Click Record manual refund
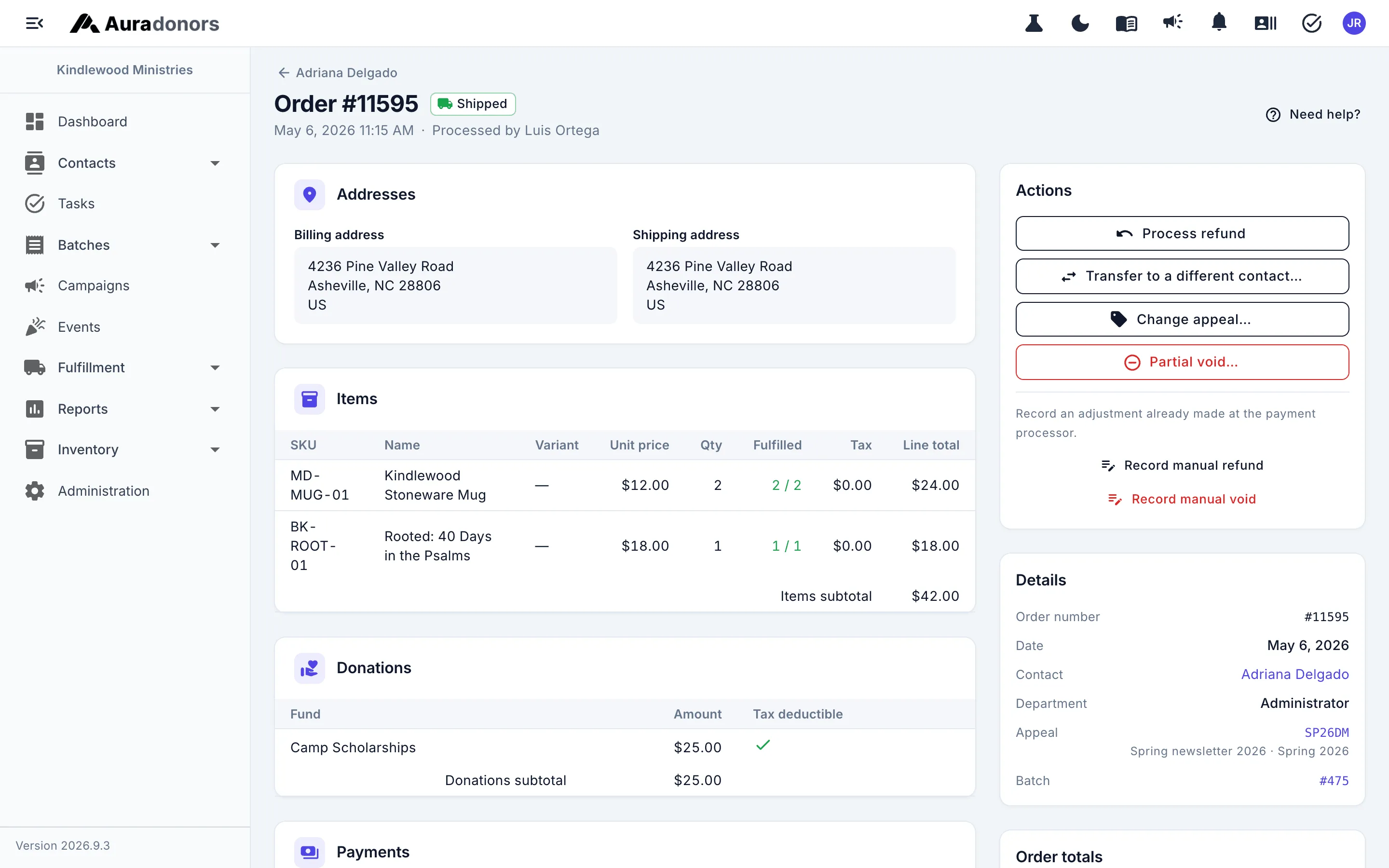The image size is (1389, 868). click(x=1182, y=465)
